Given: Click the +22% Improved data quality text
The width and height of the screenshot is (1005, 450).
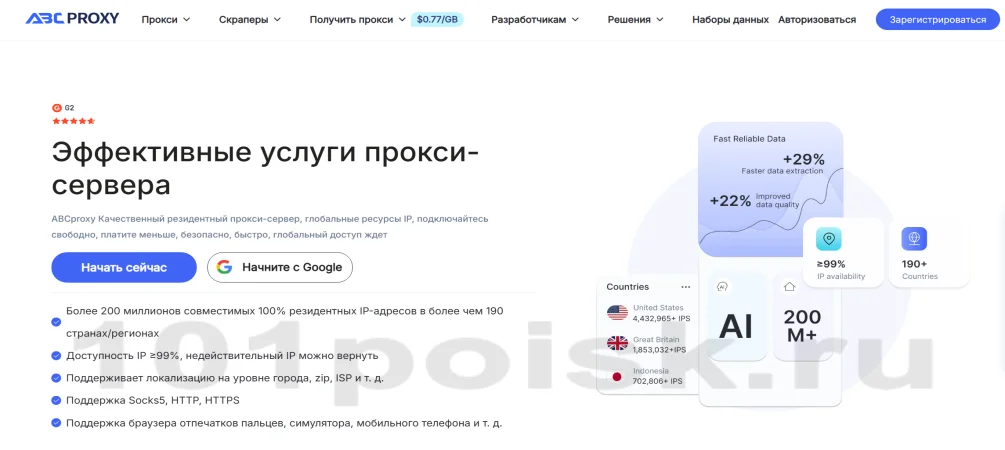Looking at the screenshot, I should pos(754,200).
